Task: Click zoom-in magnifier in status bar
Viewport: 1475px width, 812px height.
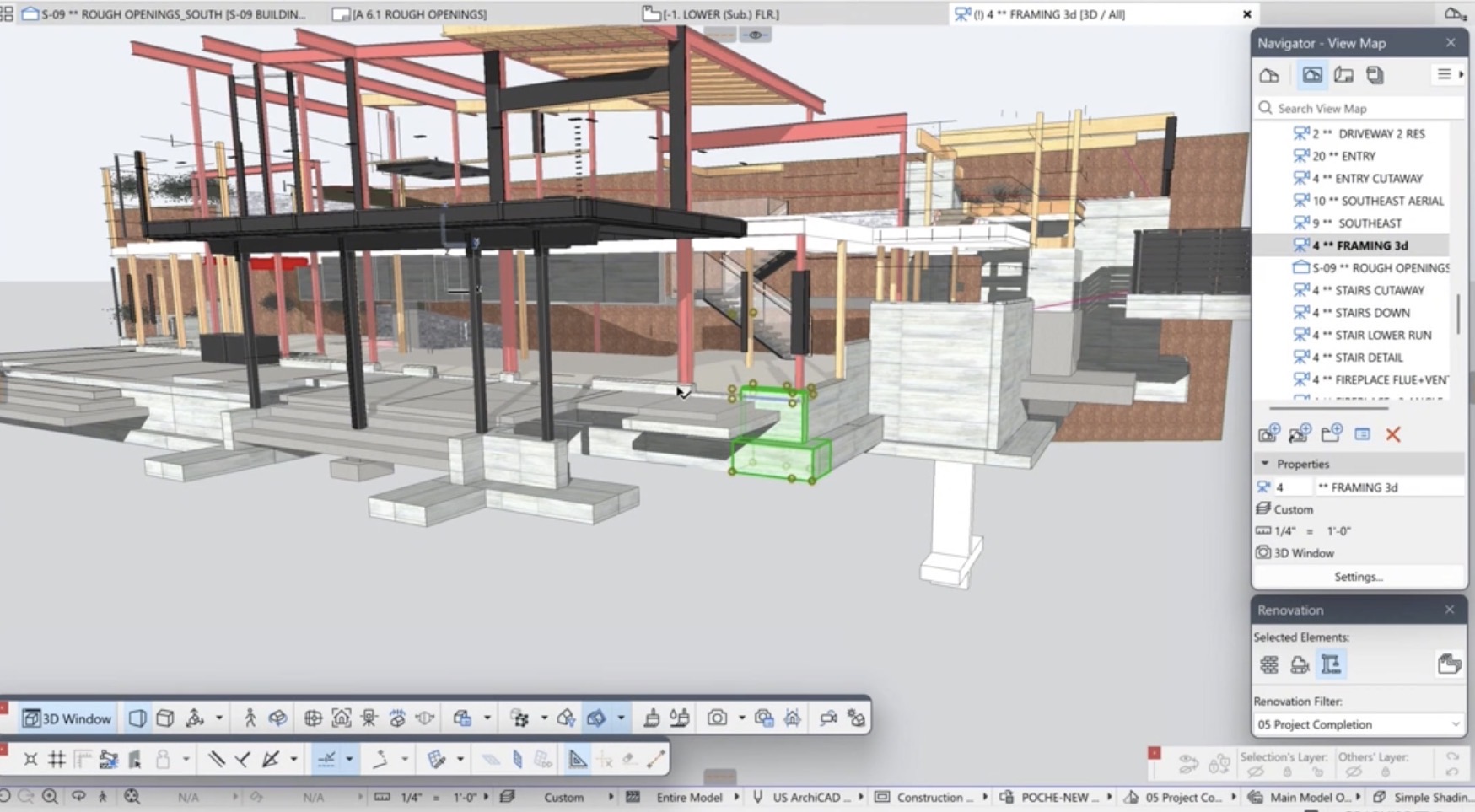Action: [x=50, y=797]
